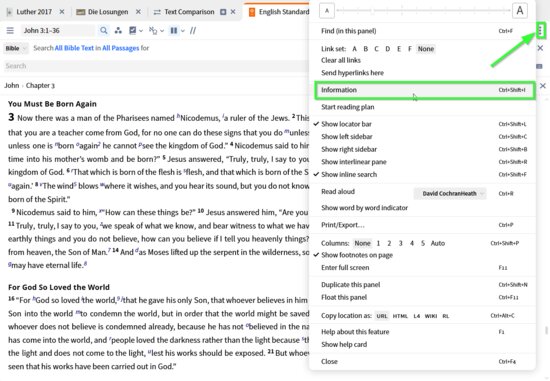Click the double-slash text comparison icon

(x=193, y=31)
